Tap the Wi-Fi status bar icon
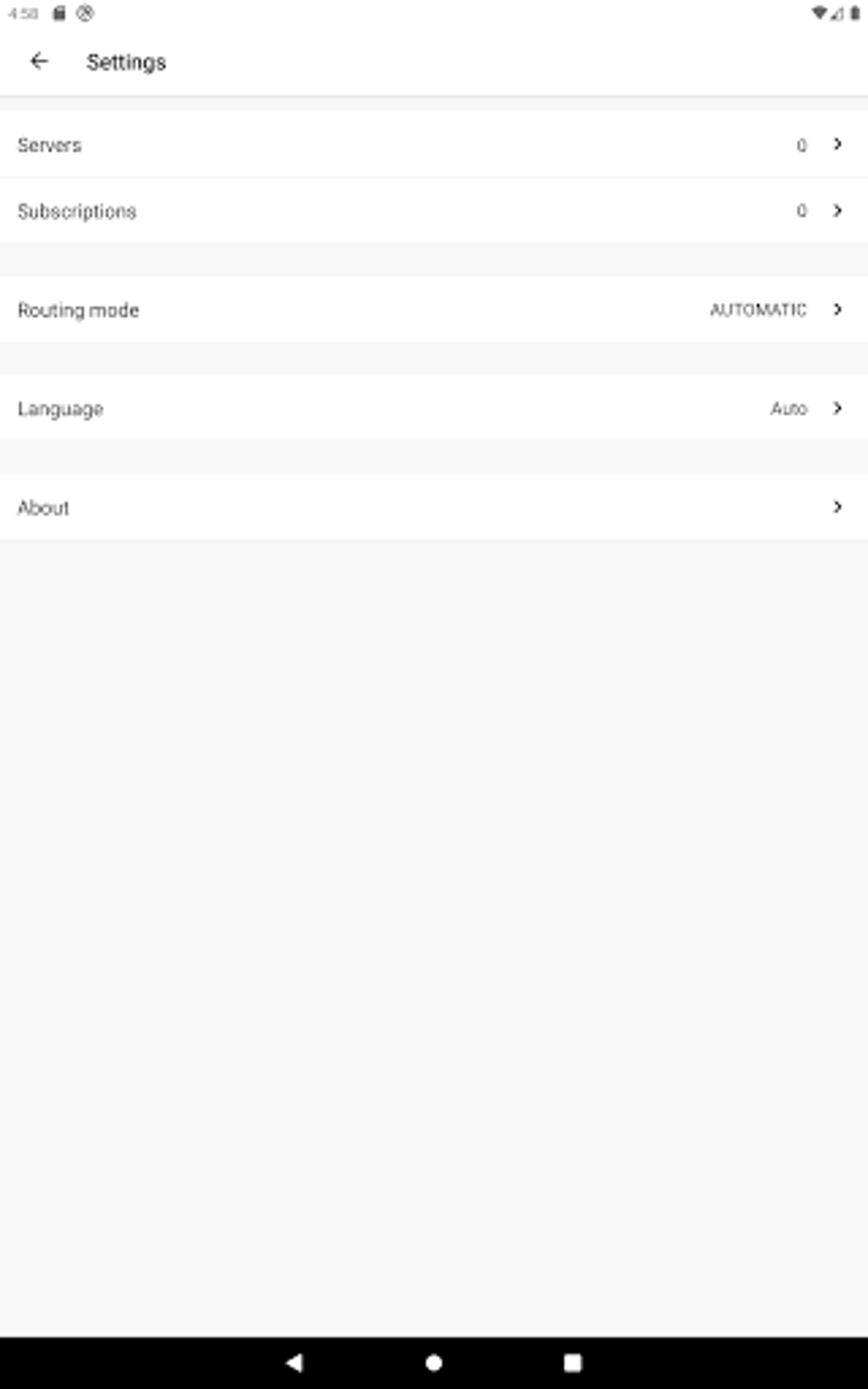Image resolution: width=868 pixels, height=1389 pixels. 818,14
